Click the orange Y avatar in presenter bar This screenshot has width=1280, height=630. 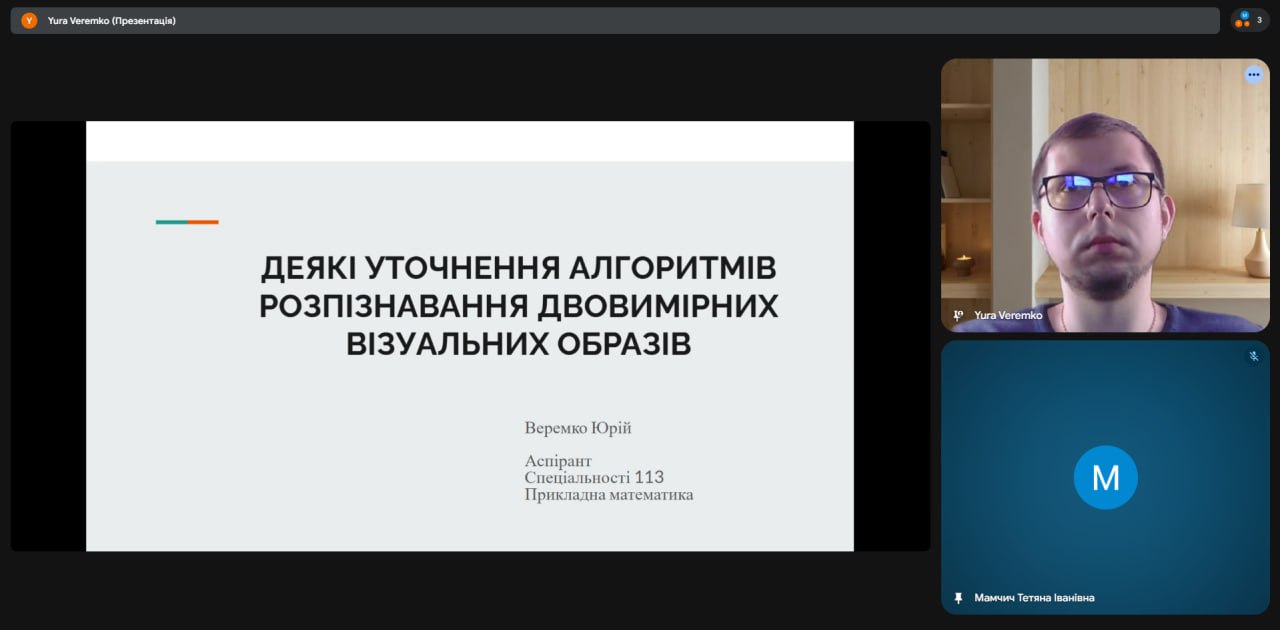[x=29, y=20]
